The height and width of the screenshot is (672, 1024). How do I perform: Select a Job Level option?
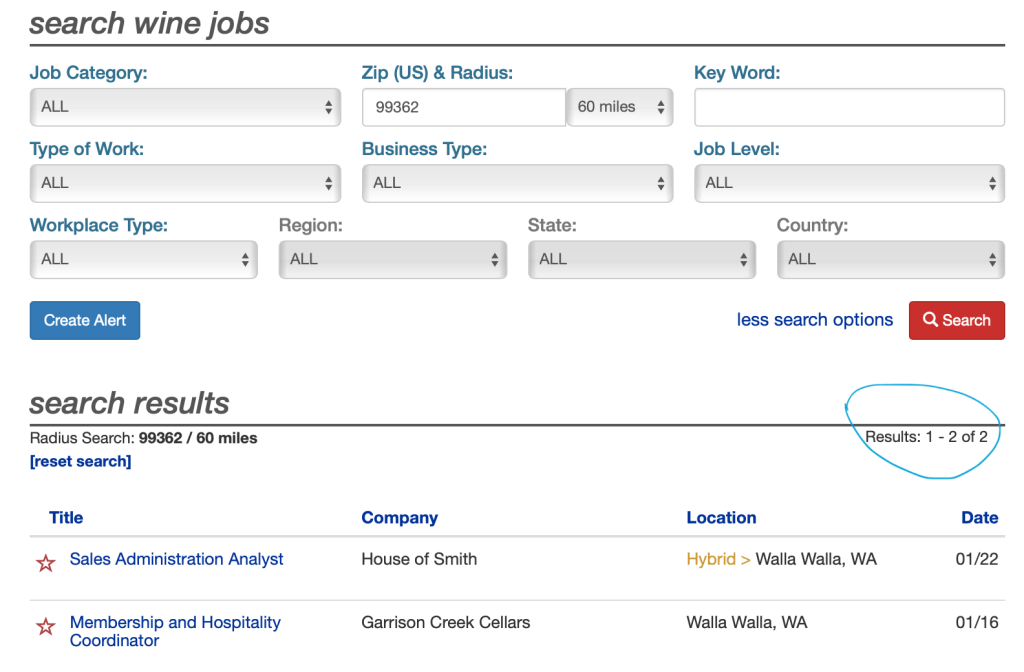[849, 183]
